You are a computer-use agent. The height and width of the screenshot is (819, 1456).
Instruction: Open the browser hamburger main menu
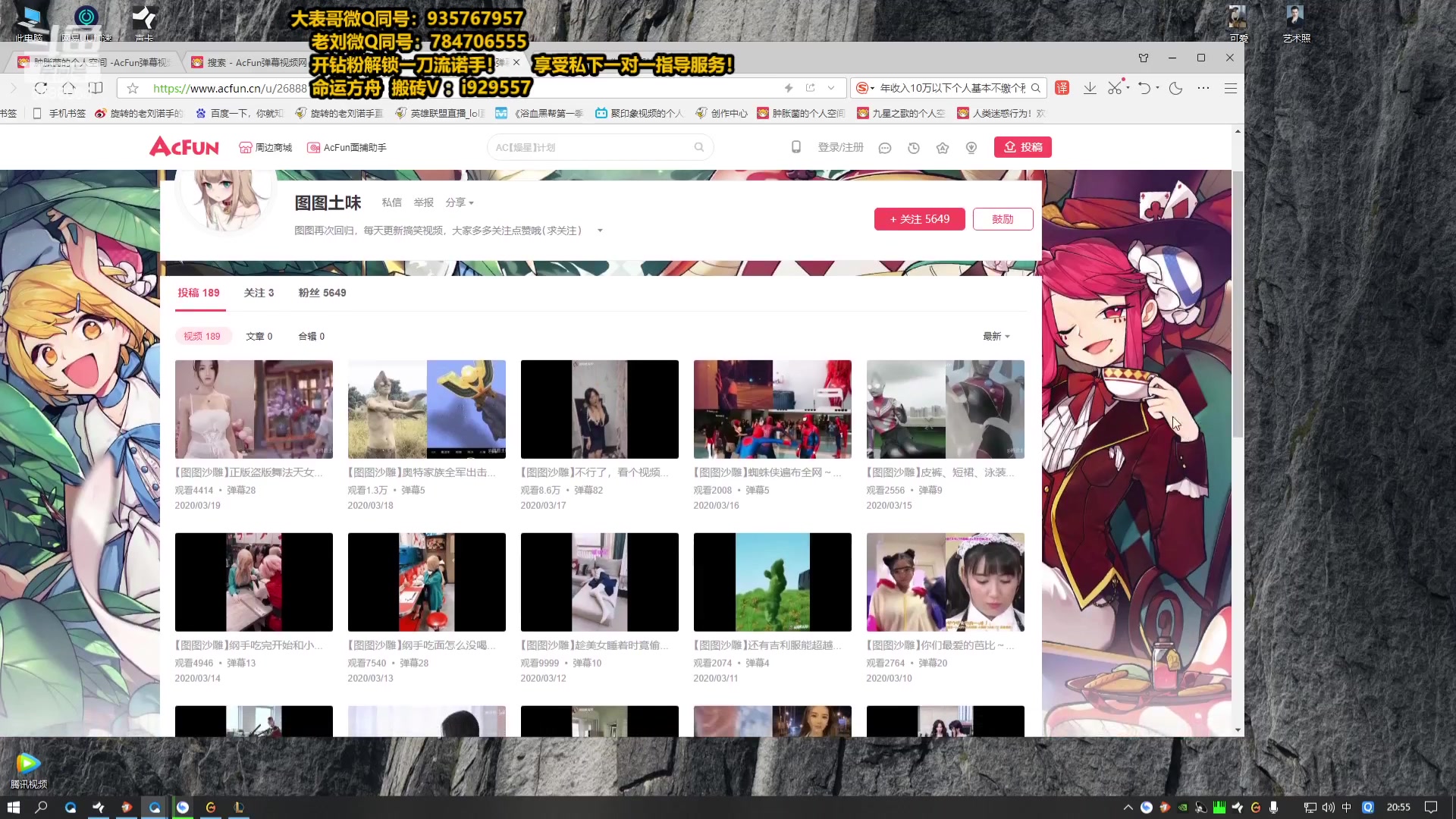[x=1231, y=88]
